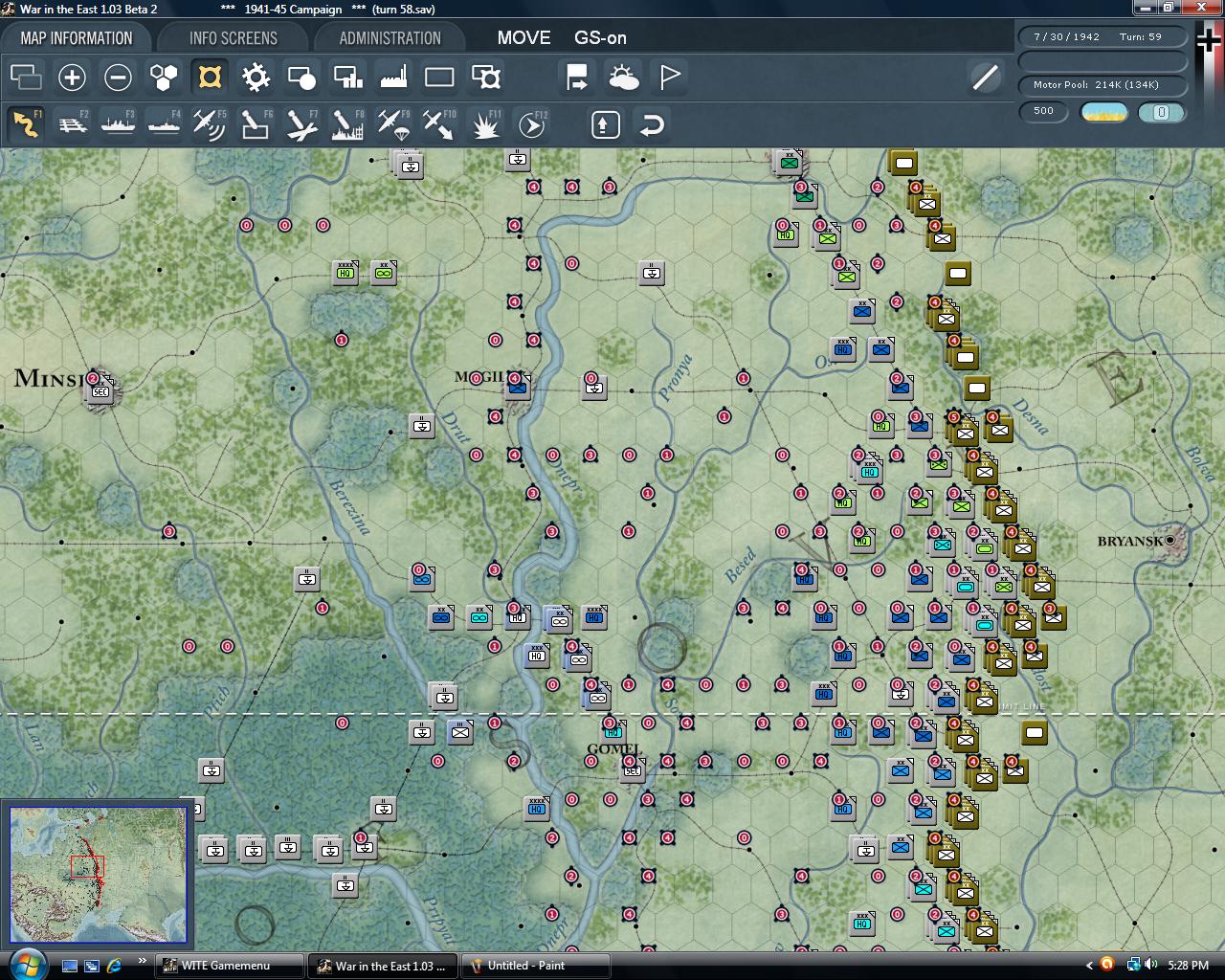This screenshot has width=1225, height=980.
Task: Click the undo move curved arrow icon
Action: pos(652,124)
